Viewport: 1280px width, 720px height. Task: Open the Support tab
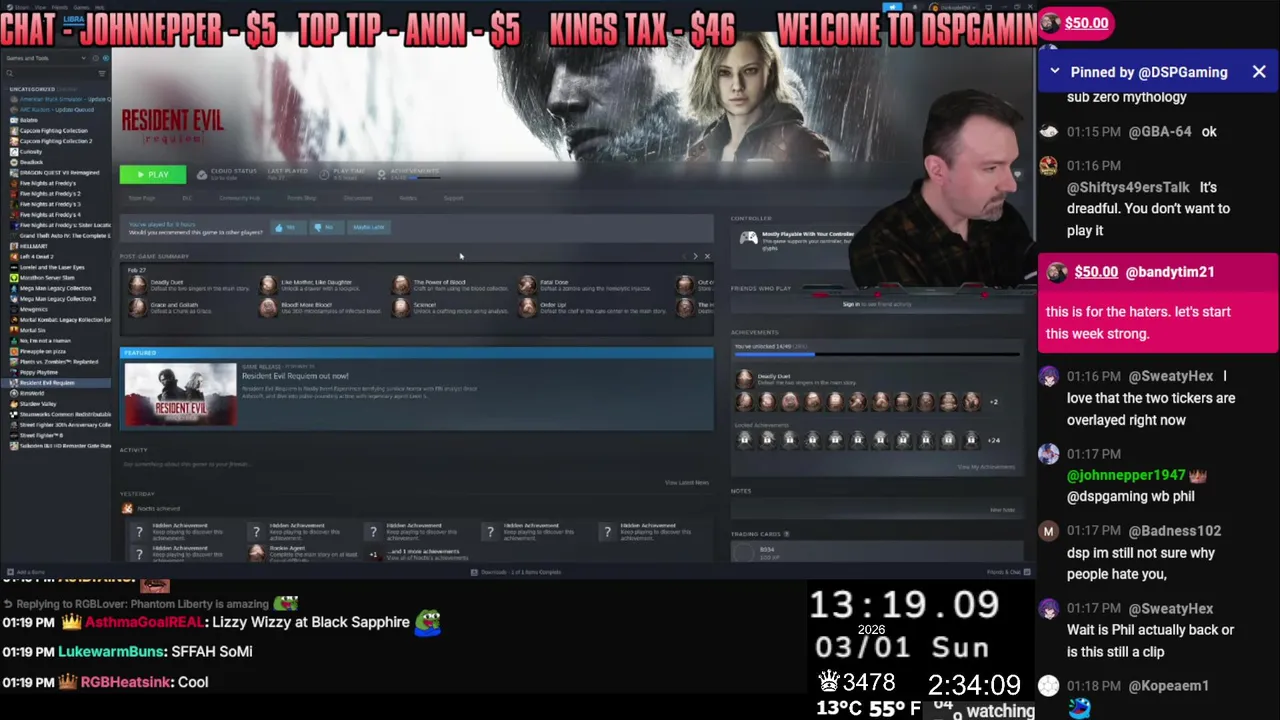click(x=453, y=198)
